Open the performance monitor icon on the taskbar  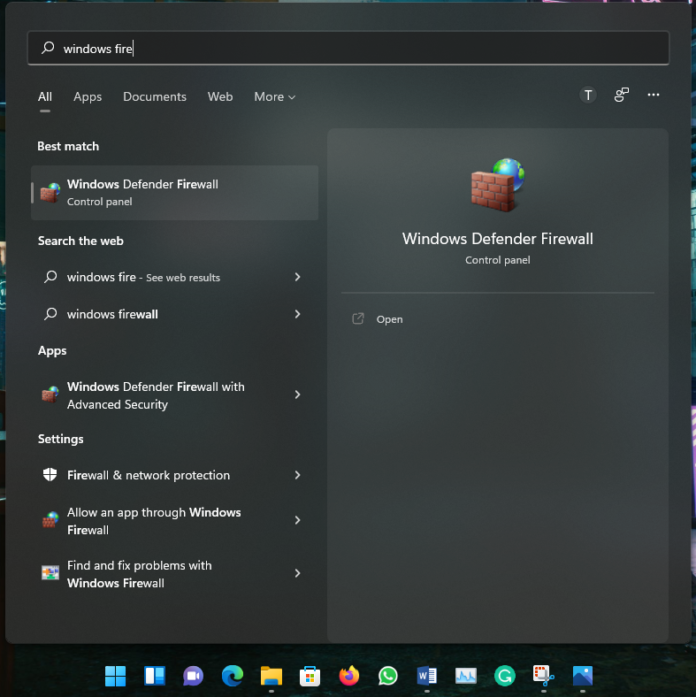(x=466, y=676)
